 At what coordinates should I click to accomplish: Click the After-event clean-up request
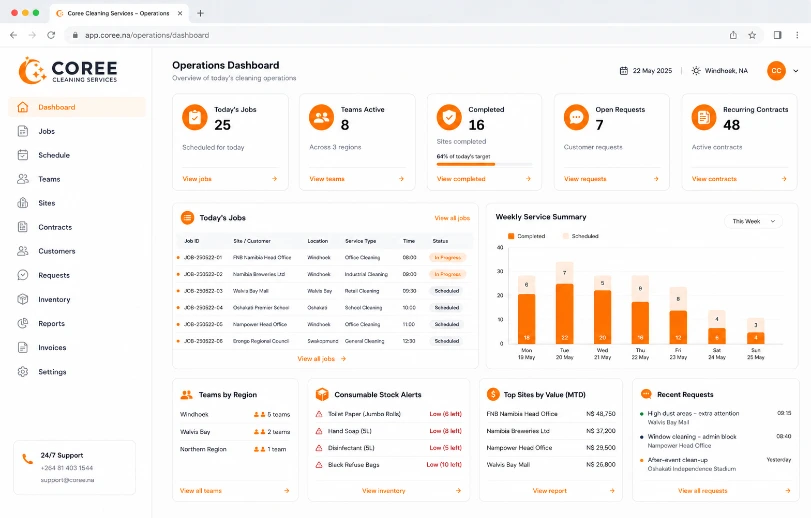click(715, 464)
